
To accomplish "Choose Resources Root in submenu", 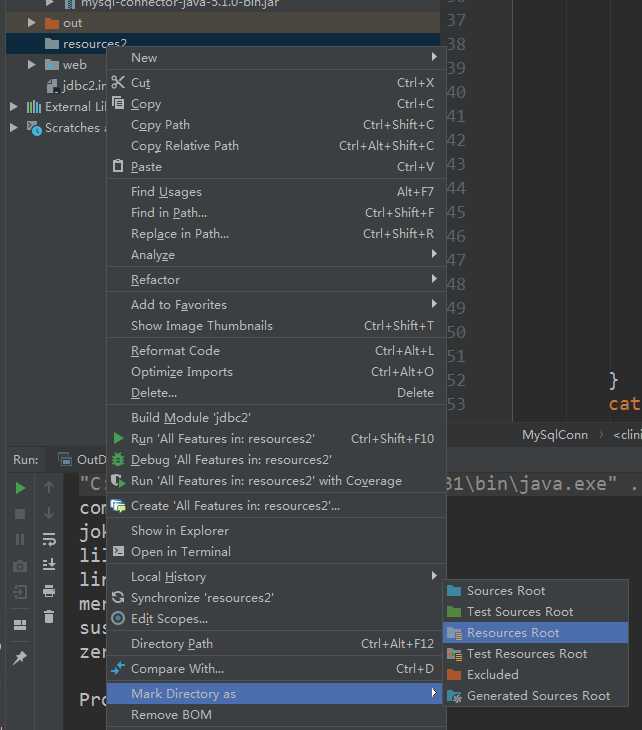I will (x=535, y=633).
